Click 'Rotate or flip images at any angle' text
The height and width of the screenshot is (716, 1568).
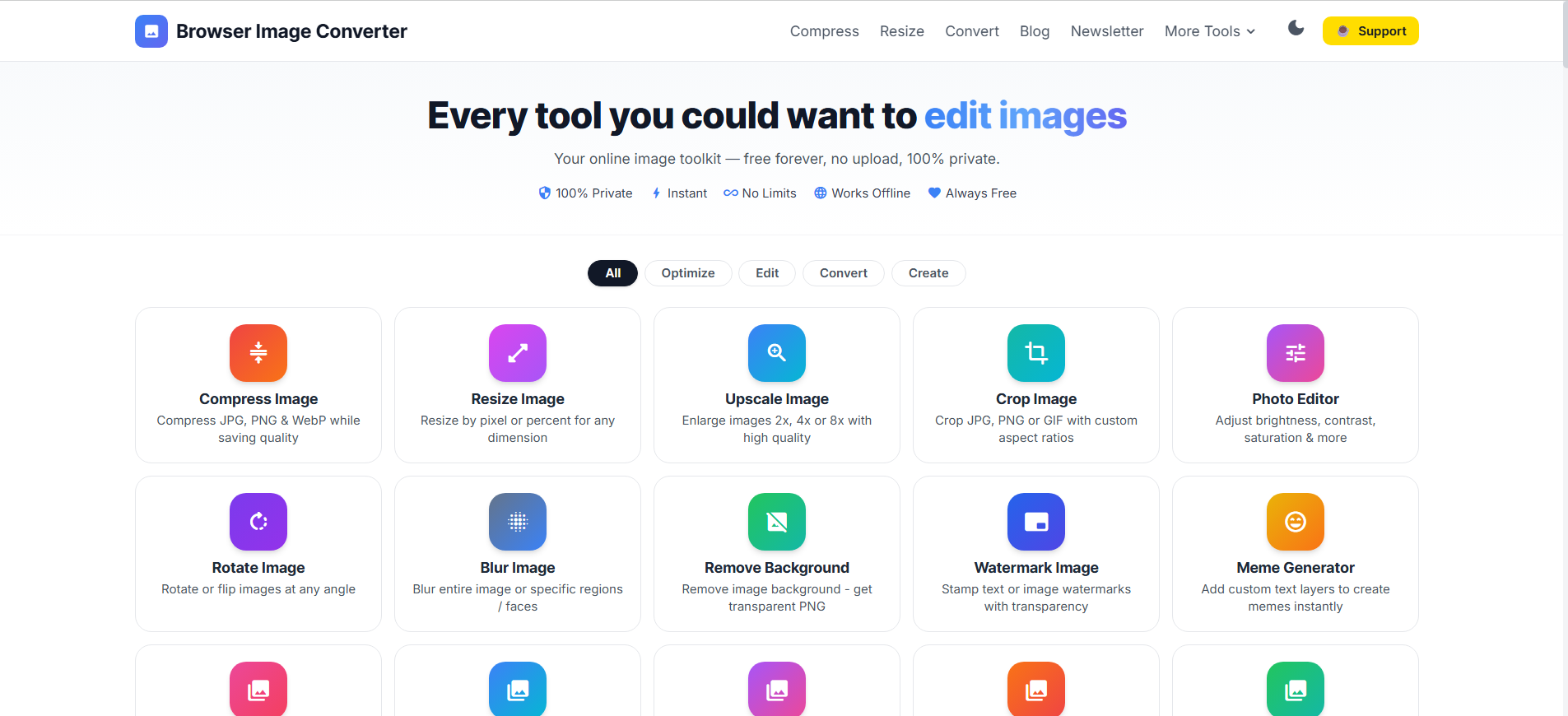[x=258, y=589]
